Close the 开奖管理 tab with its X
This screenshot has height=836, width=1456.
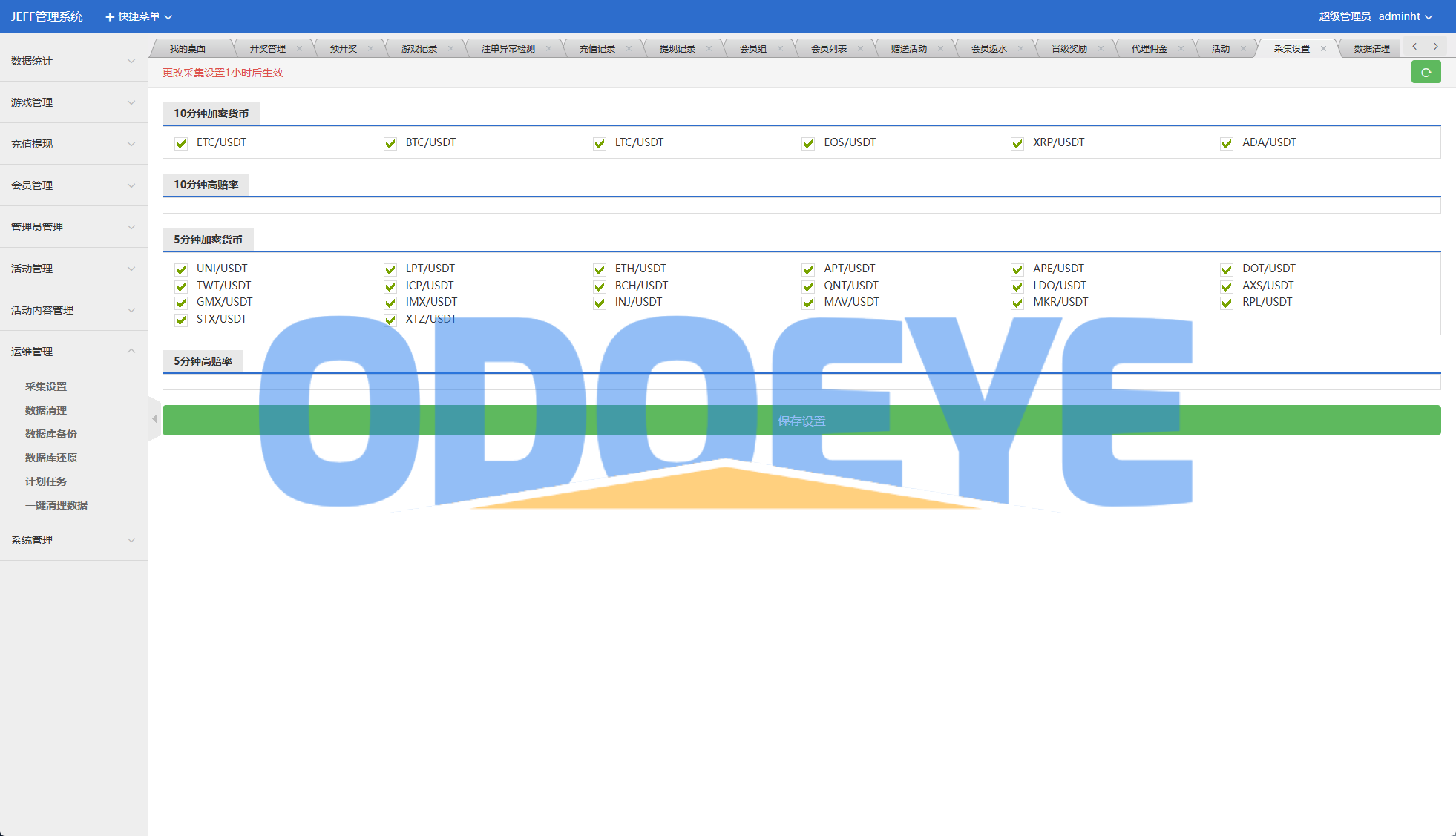pyautogui.click(x=299, y=49)
